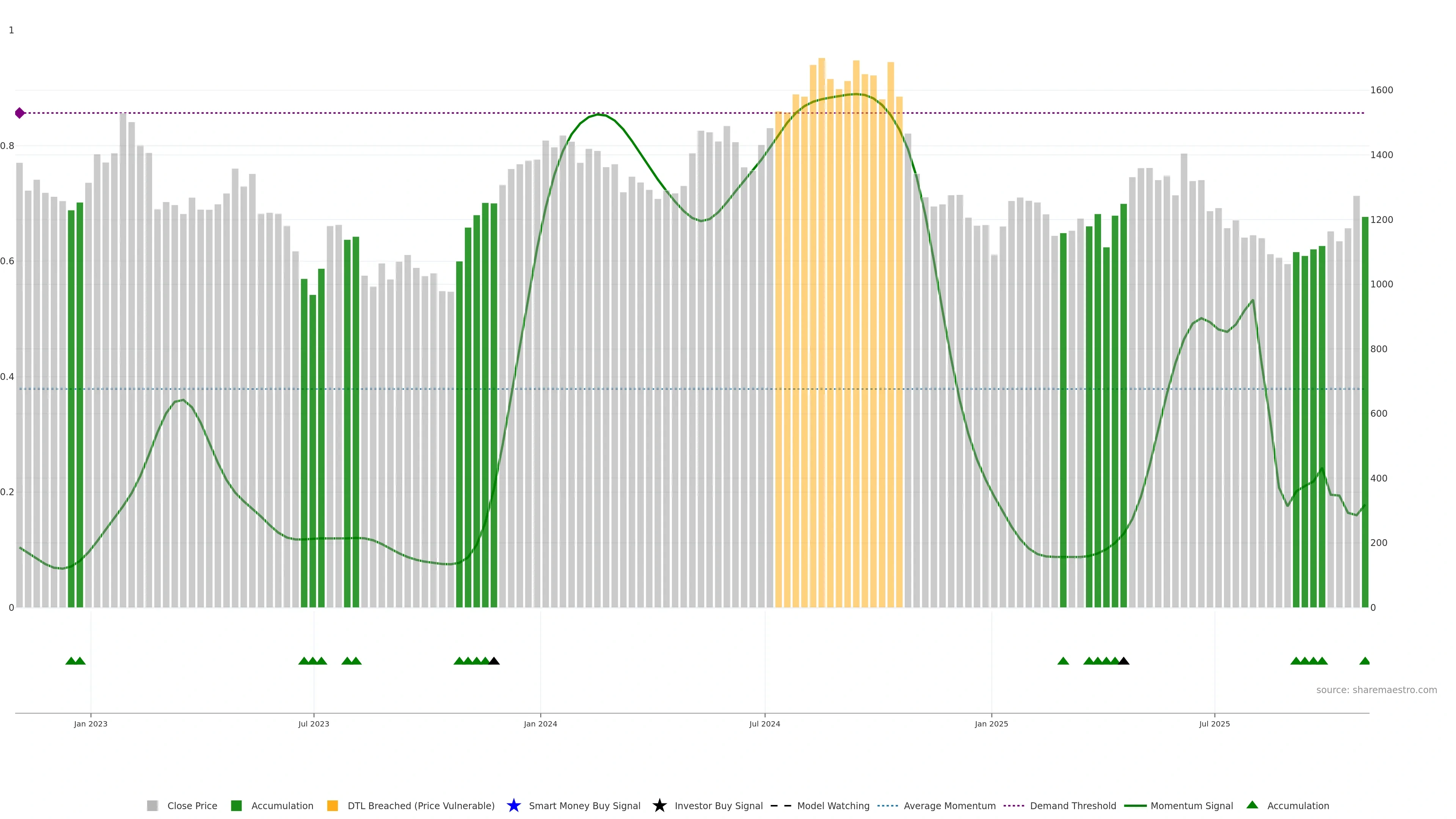This screenshot has height=819, width=1456.
Task: Click the purple diamond Demand Threshold marker
Action: (x=20, y=113)
